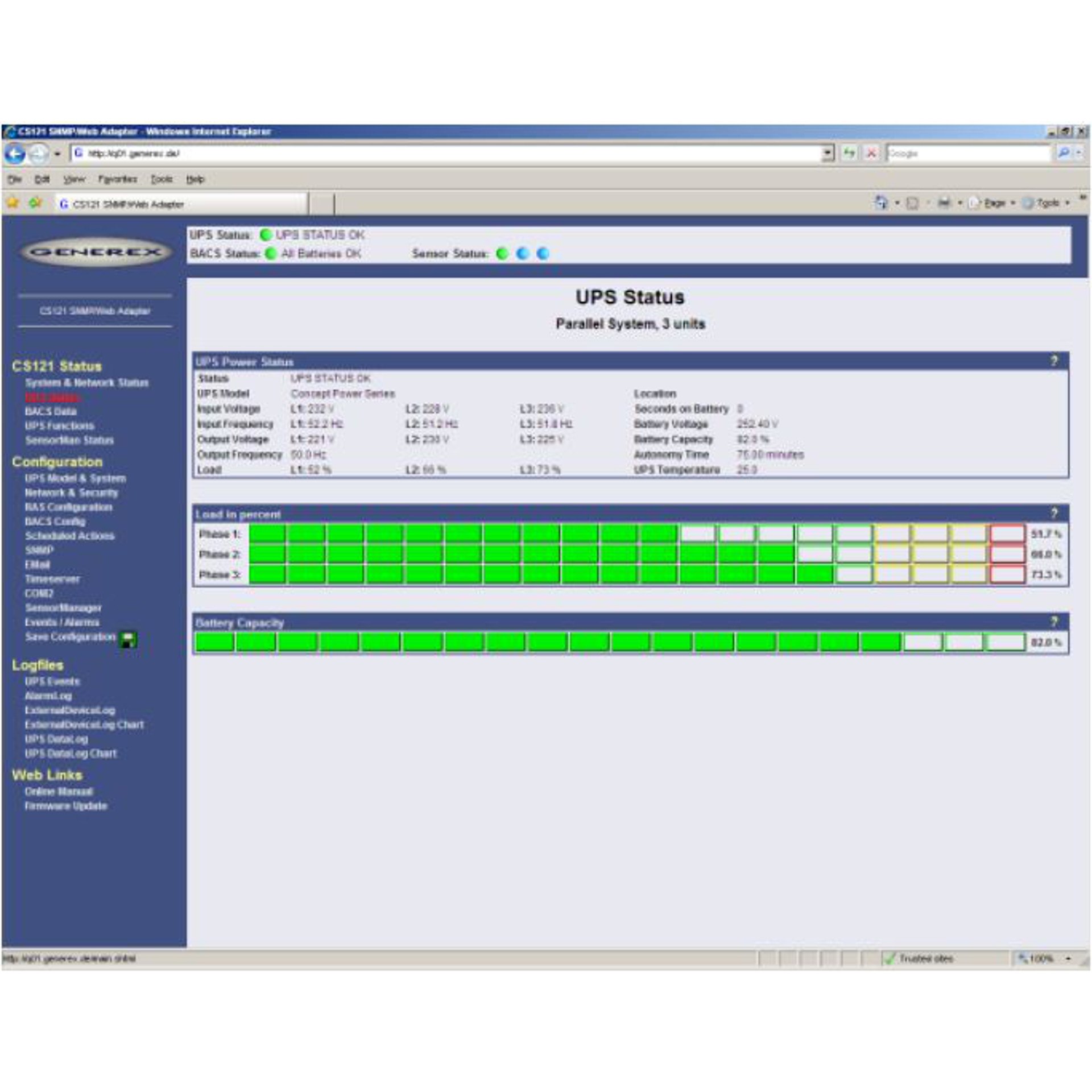Click the browser Forward arrow button
This screenshot has width=1092, height=1092.
point(39,154)
